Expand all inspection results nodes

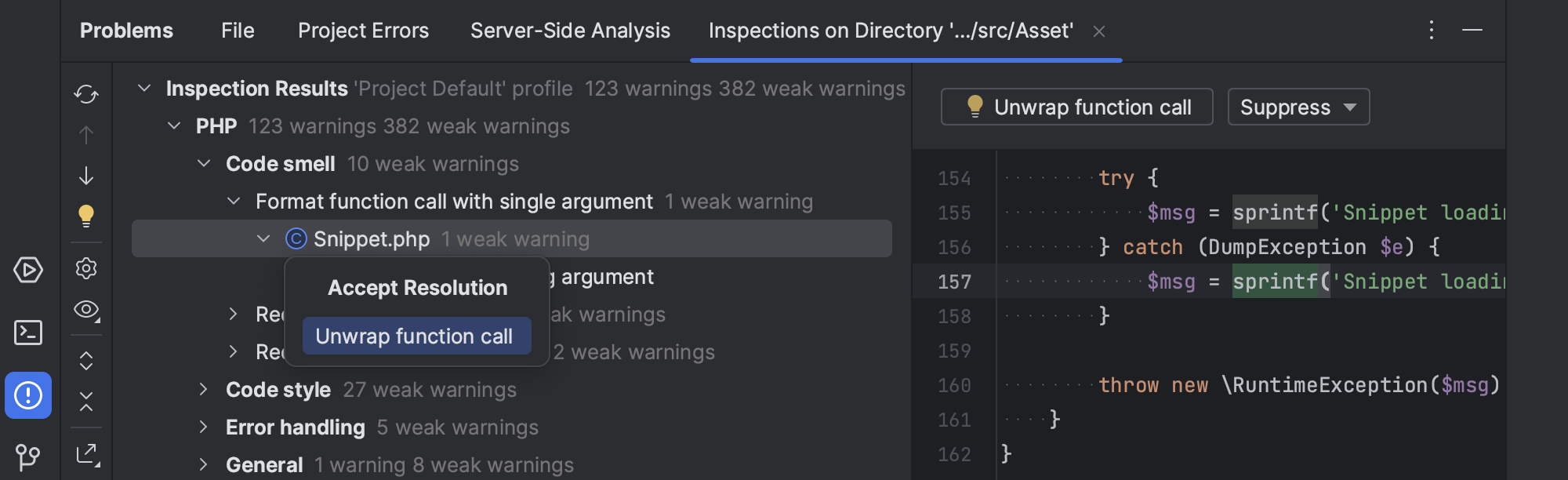86,360
